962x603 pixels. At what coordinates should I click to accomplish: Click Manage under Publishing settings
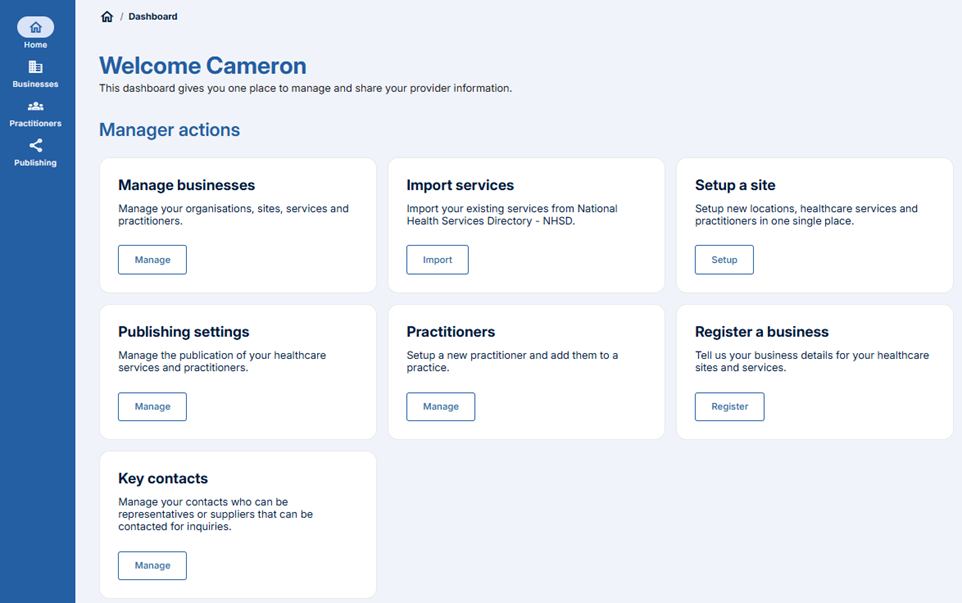[x=152, y=406]
